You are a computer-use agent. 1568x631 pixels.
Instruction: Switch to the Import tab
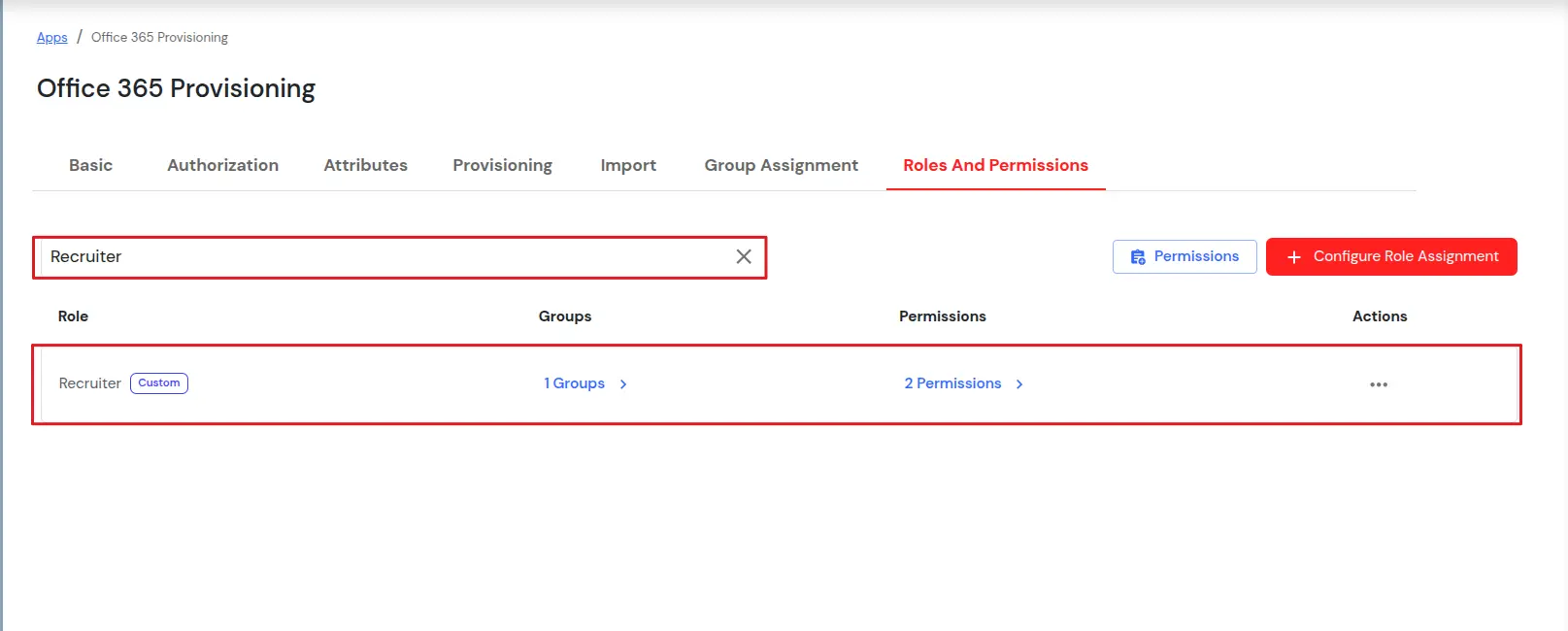coord(628,165)
